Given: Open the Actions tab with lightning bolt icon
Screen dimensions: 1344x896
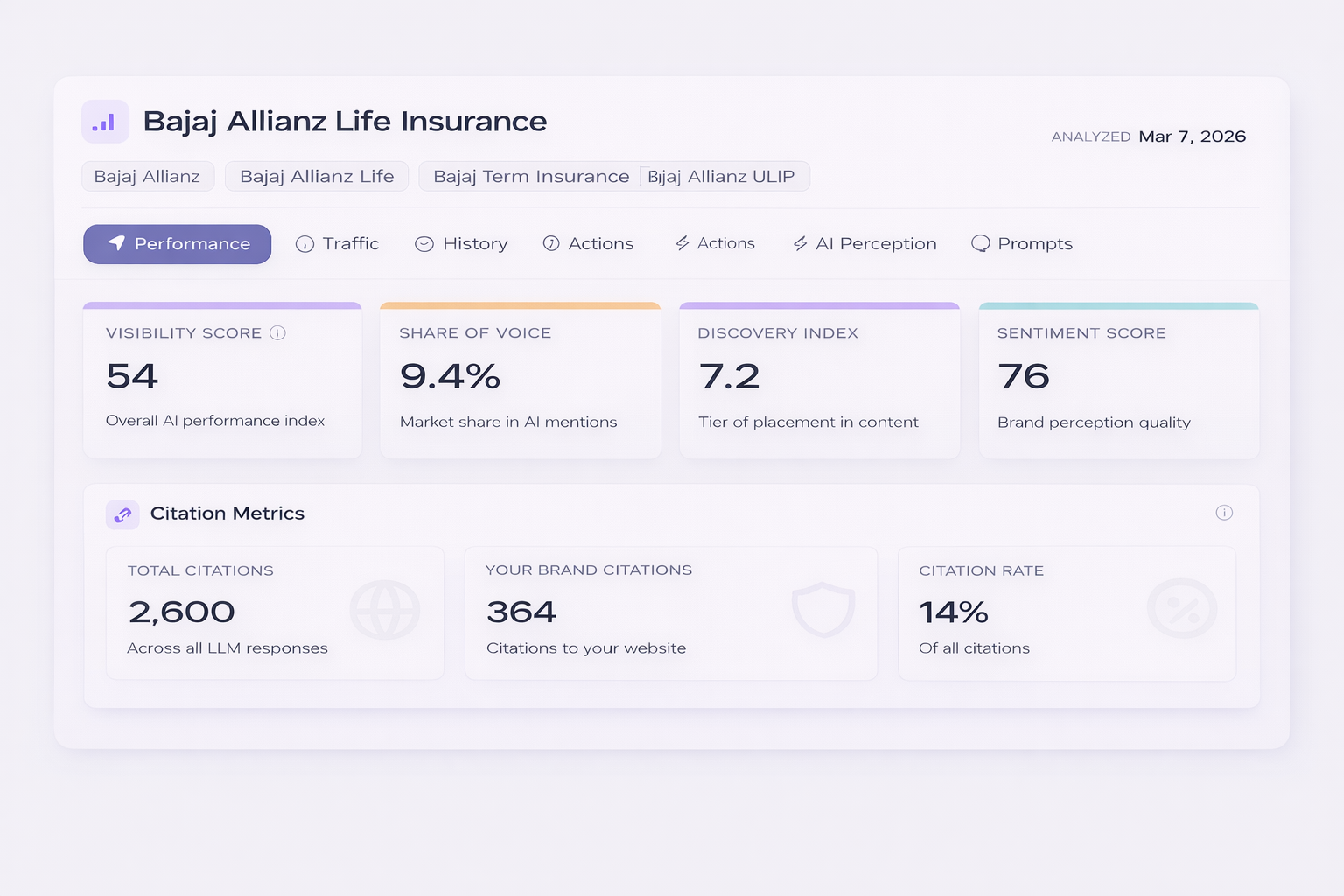Looking at the screenshot, I should [715, 243].
